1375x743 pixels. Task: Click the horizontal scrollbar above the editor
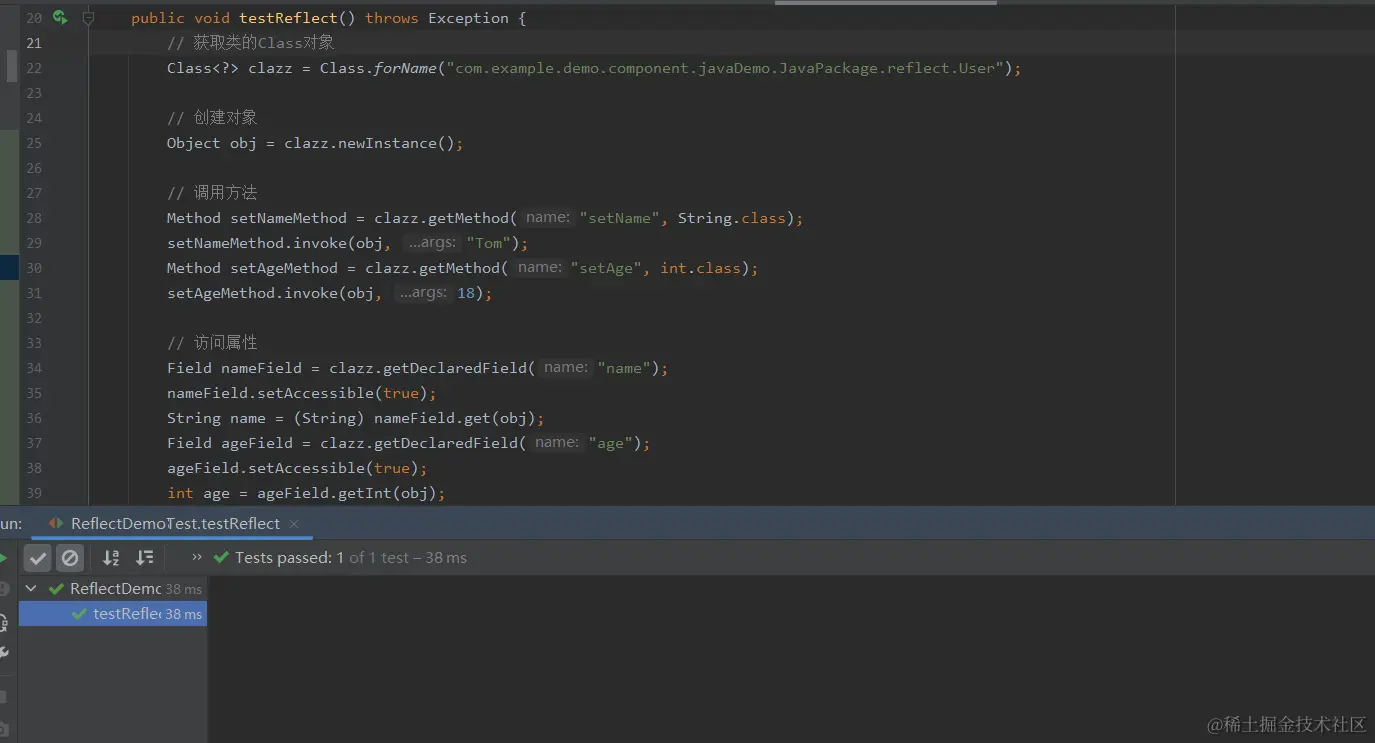point(885,2)
